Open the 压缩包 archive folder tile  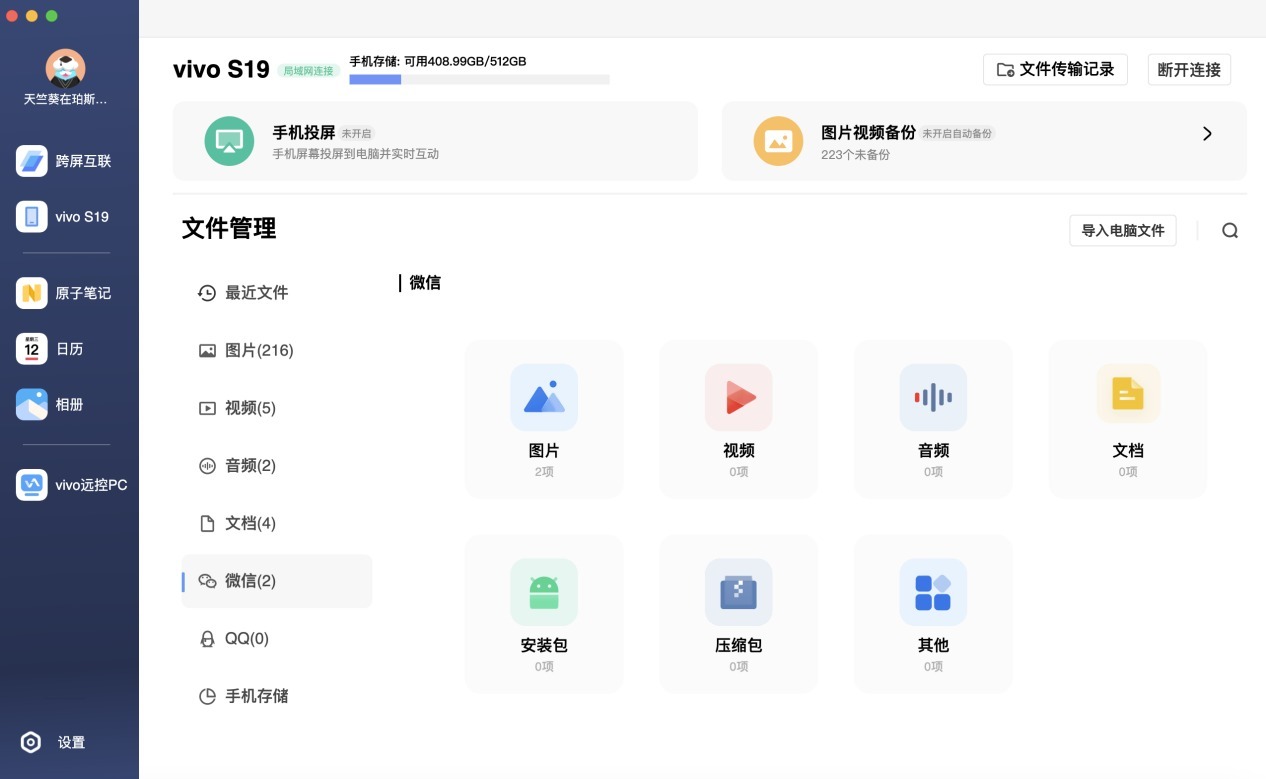(738, 613)
